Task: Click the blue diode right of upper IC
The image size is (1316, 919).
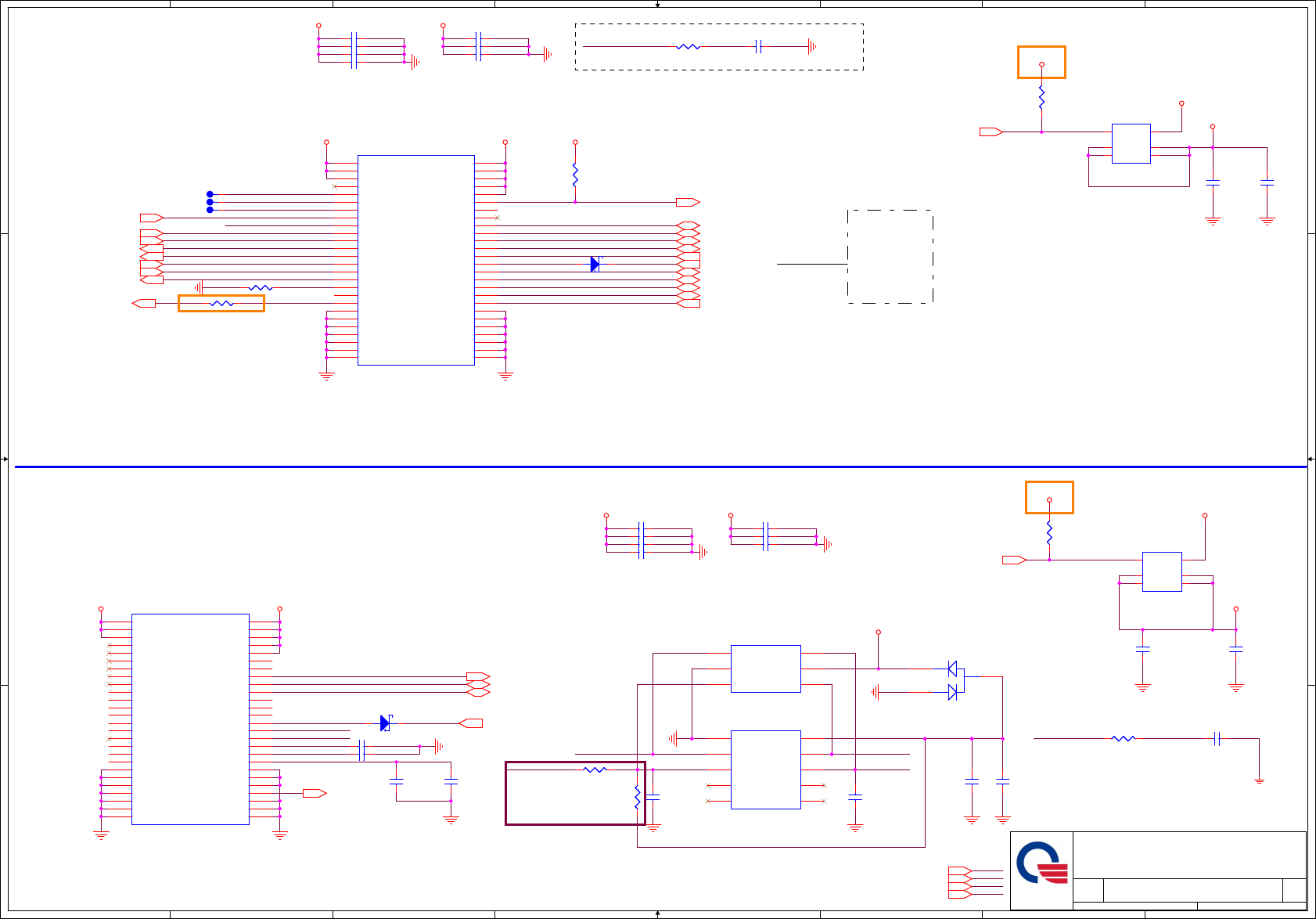Action: pos(595,265)
